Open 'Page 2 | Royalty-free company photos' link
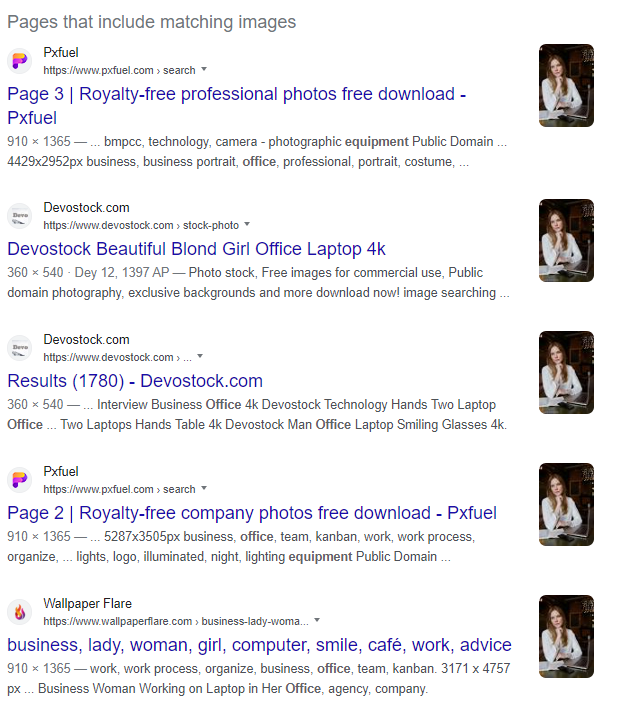 (x=252, y=513)
